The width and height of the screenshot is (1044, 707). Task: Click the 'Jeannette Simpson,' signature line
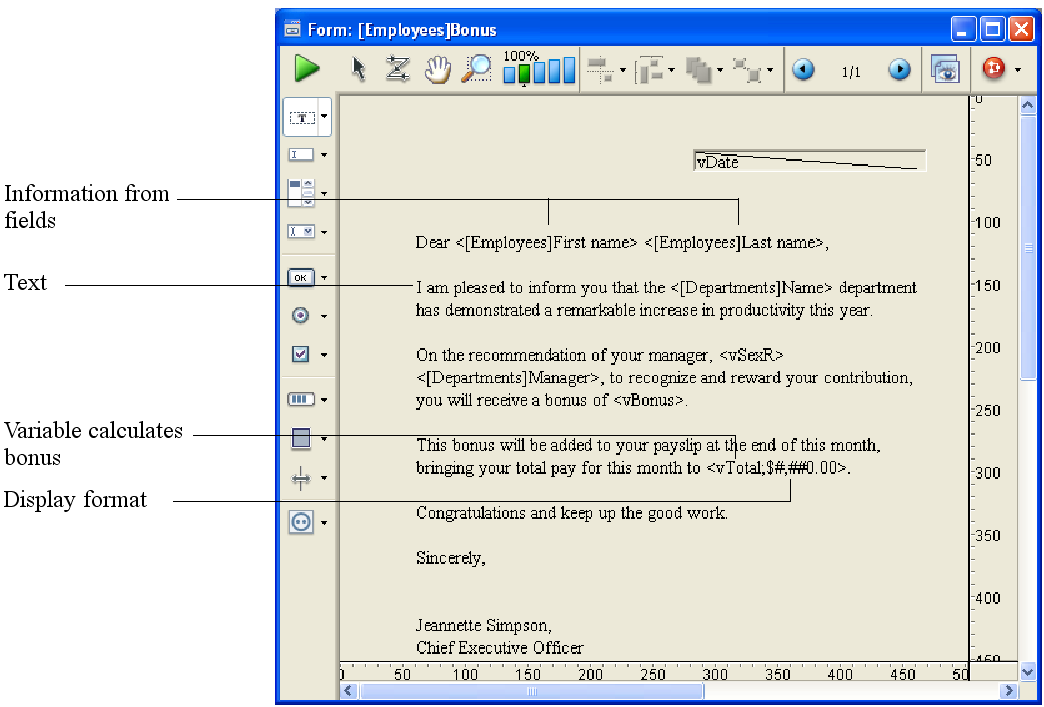tap(483, 625)
